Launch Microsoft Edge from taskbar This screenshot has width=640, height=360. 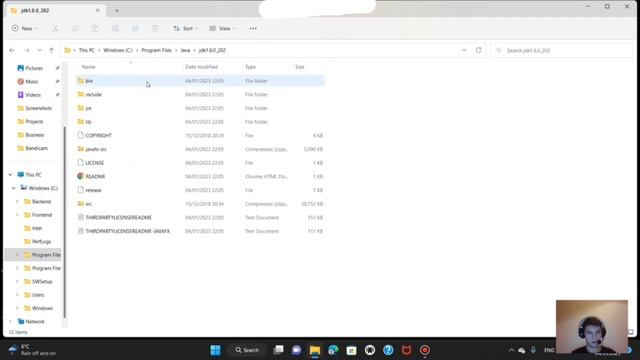(x=333, y=350)
